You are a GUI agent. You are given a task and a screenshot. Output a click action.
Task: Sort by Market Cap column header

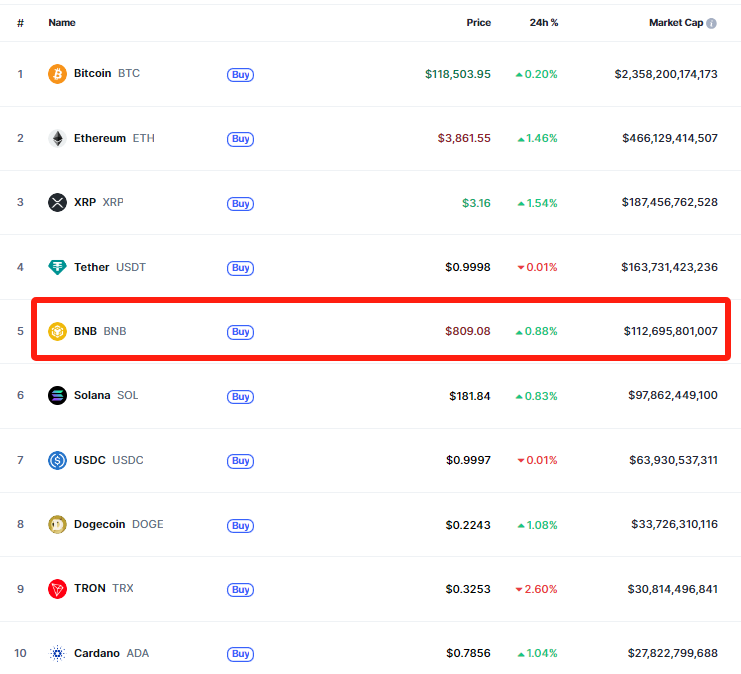click(676, 23)
